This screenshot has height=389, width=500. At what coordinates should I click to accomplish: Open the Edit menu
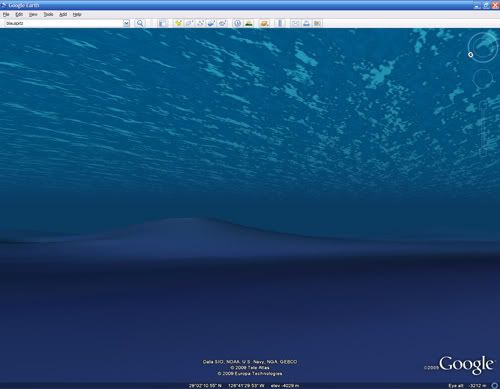19,14
